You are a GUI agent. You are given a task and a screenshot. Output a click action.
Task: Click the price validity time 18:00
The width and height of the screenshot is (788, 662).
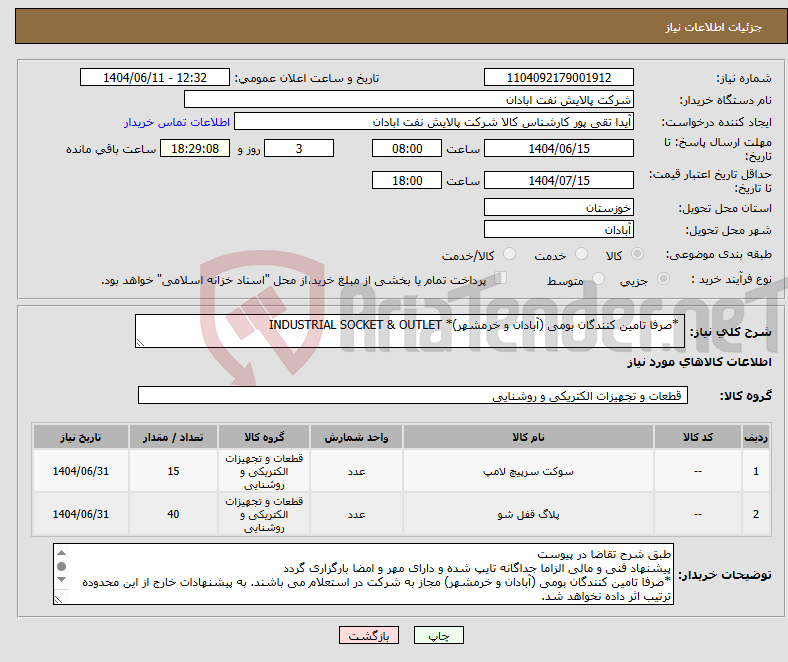(x=407, y=180)
